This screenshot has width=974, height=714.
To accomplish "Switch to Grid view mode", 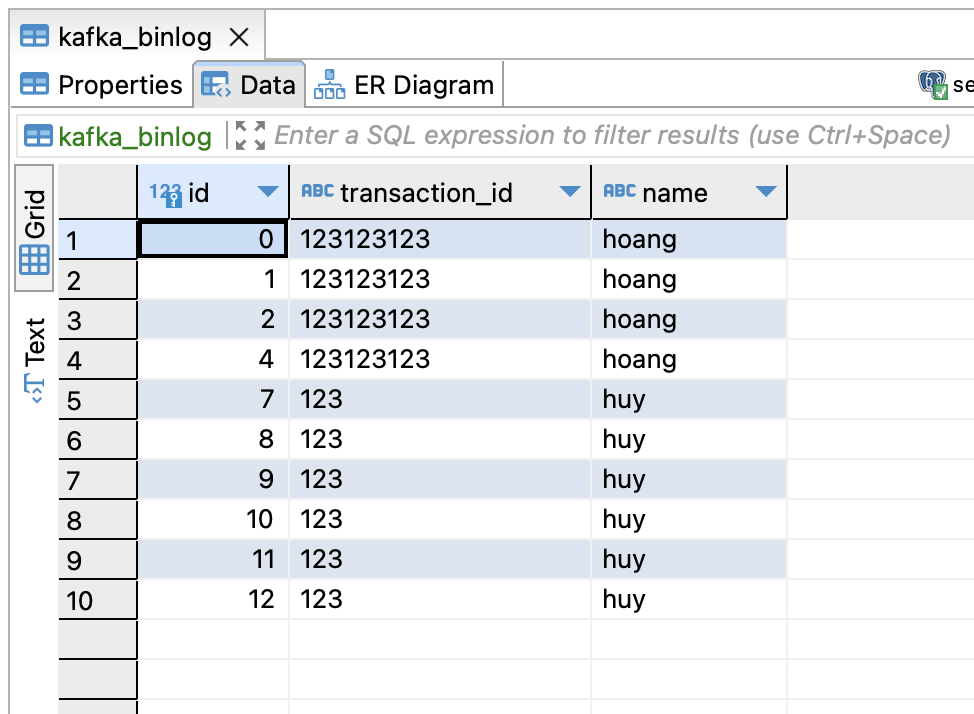I will [x=34, y=228].
